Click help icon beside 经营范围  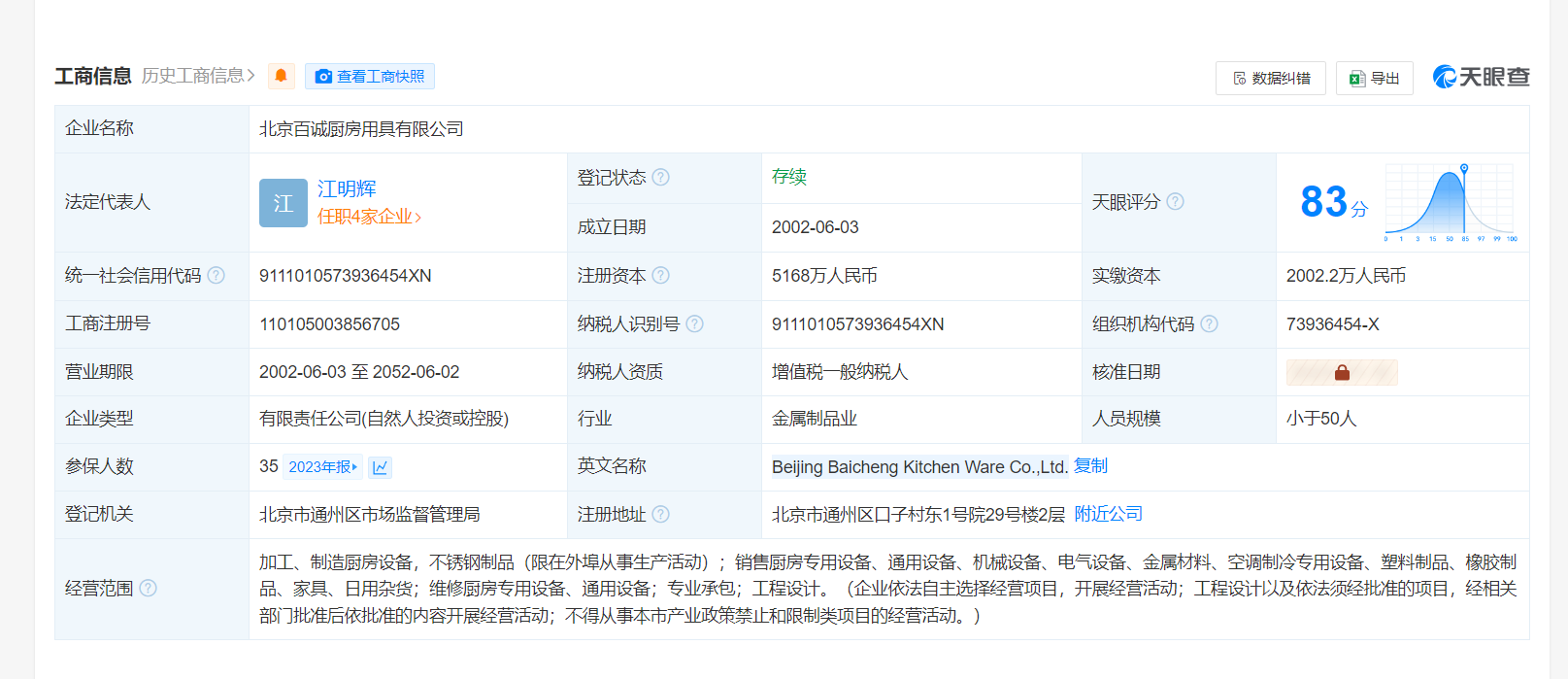(x=148, y=588)
